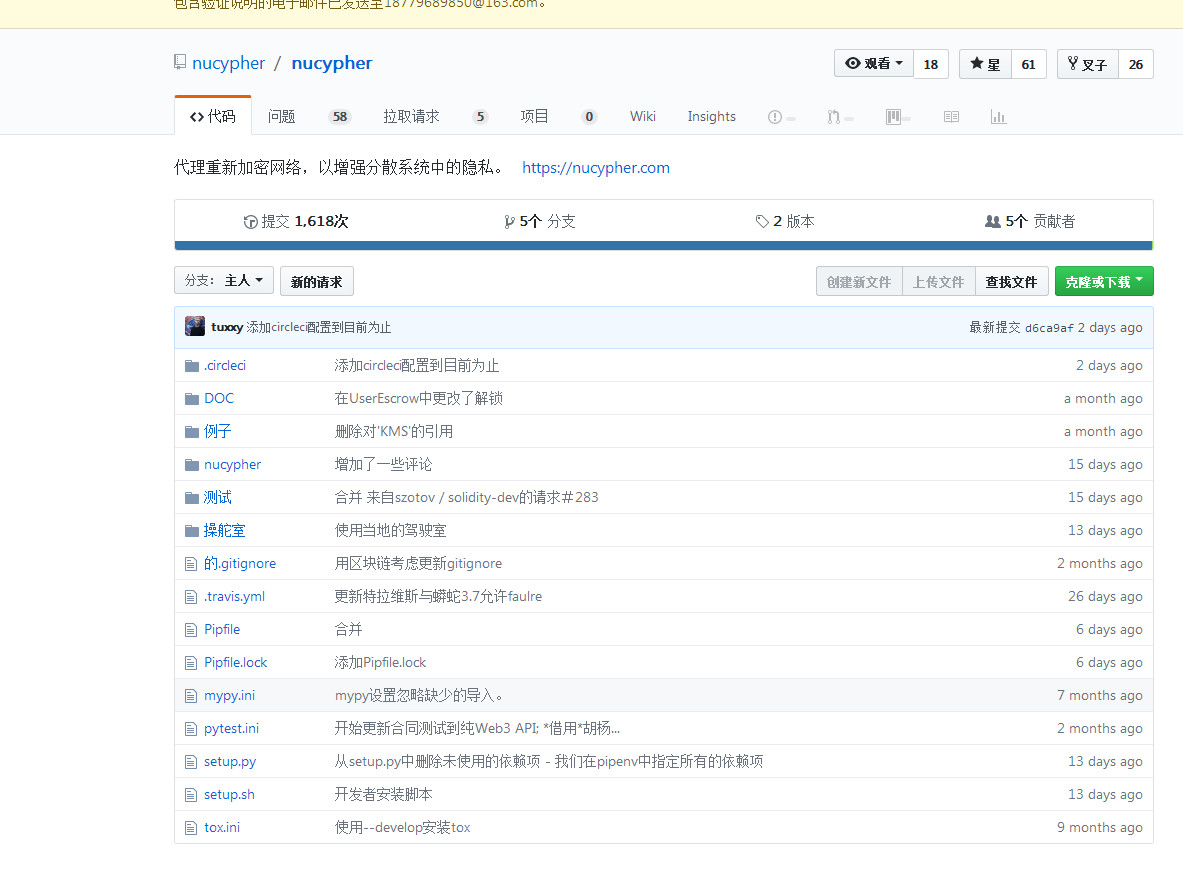View the 5个 贡献者 contributors

pyautogui.click(x=1030, y=221)
